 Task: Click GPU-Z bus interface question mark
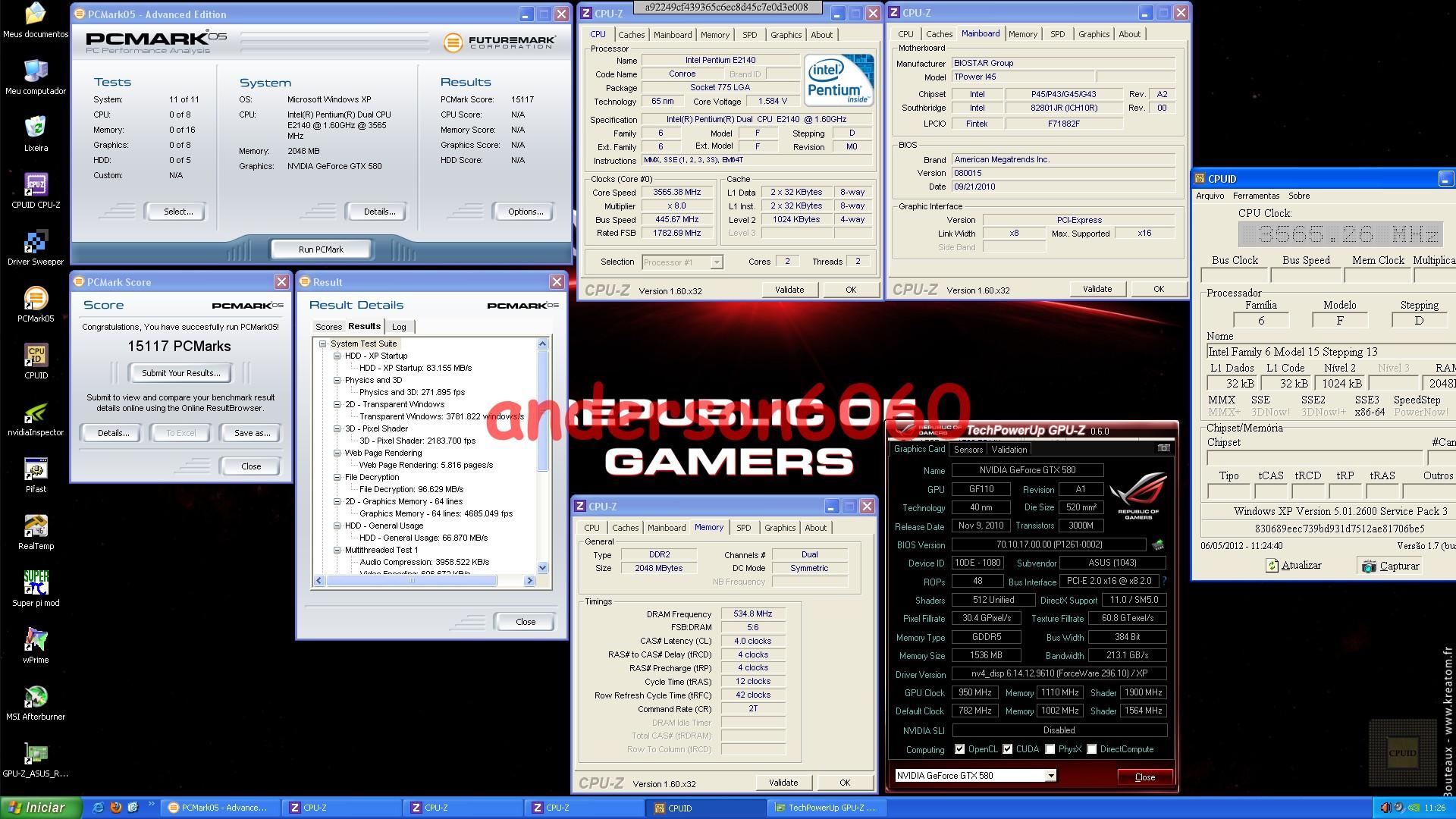(1164, 581)
